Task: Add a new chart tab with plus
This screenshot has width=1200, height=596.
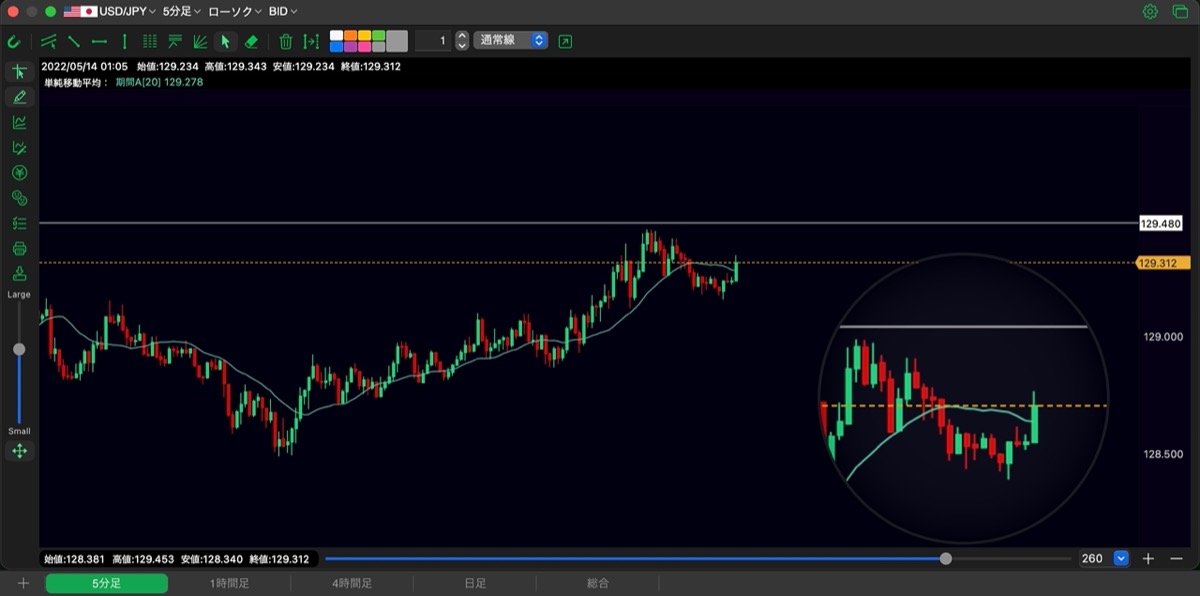Action: (23, 583)
